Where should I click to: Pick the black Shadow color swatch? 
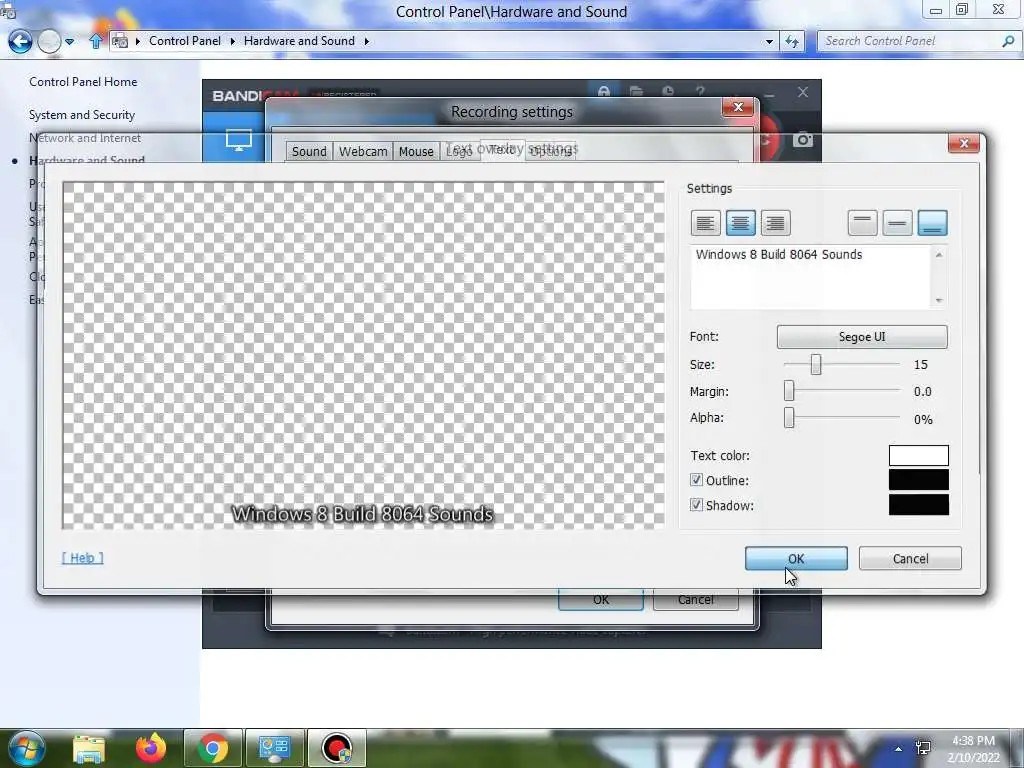[x=918, y=505]
